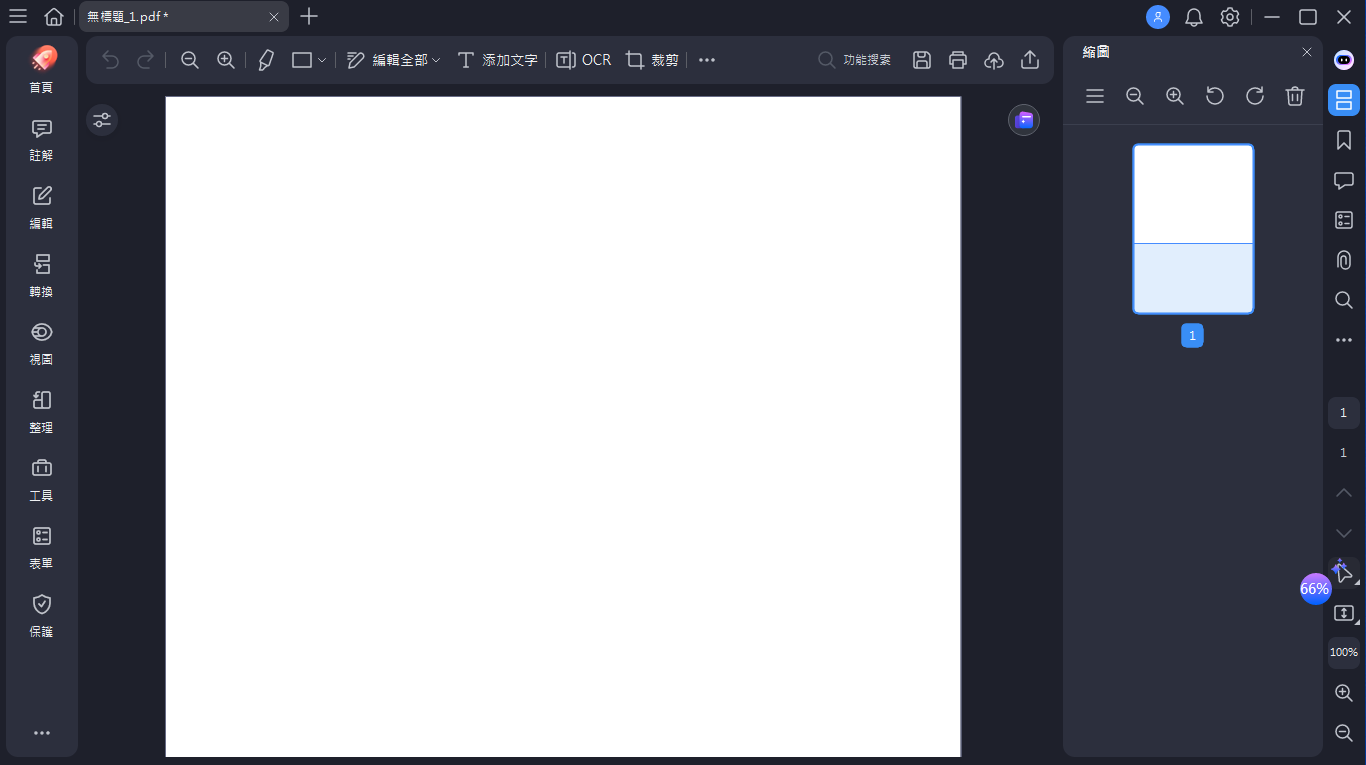Select the highlighter pen tool

point(266,60)
